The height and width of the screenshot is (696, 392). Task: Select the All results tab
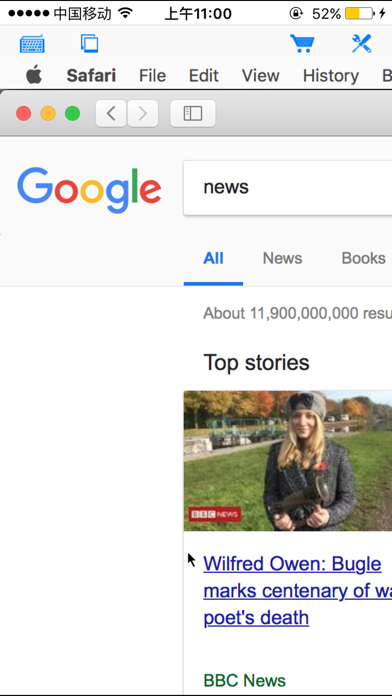pyautogui.click(x=213, y=258)
